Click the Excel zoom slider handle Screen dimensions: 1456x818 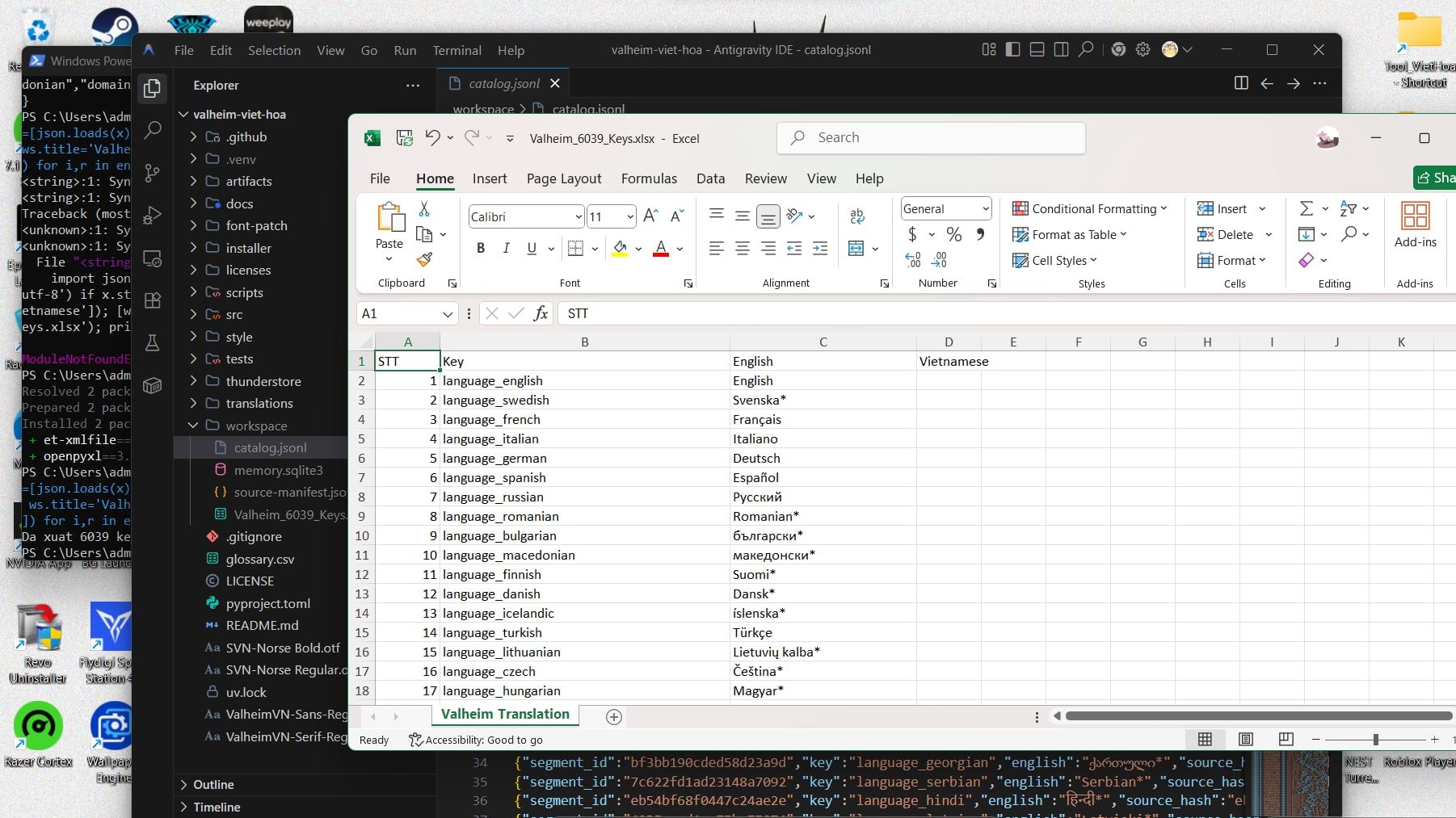pyautogui.click(x=1375, y=740)
